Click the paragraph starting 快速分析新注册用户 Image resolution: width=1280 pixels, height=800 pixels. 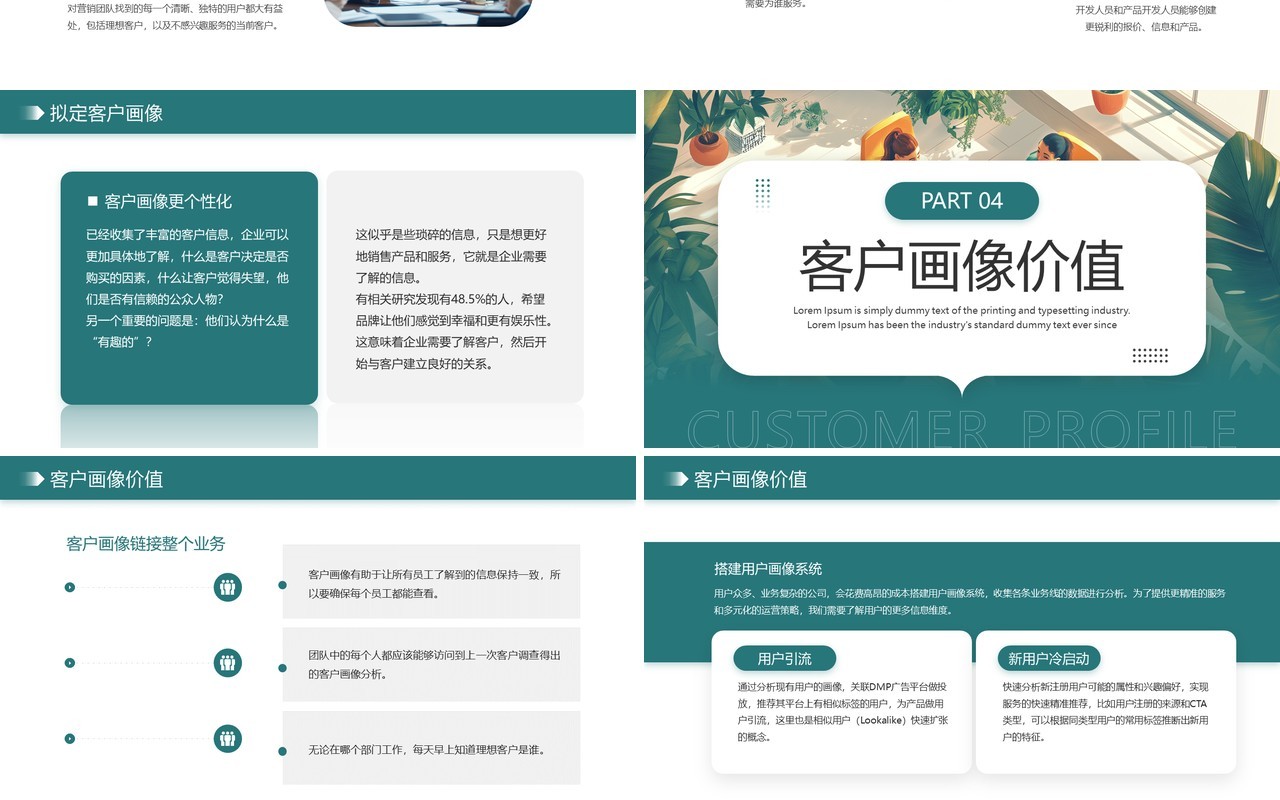1106,712
